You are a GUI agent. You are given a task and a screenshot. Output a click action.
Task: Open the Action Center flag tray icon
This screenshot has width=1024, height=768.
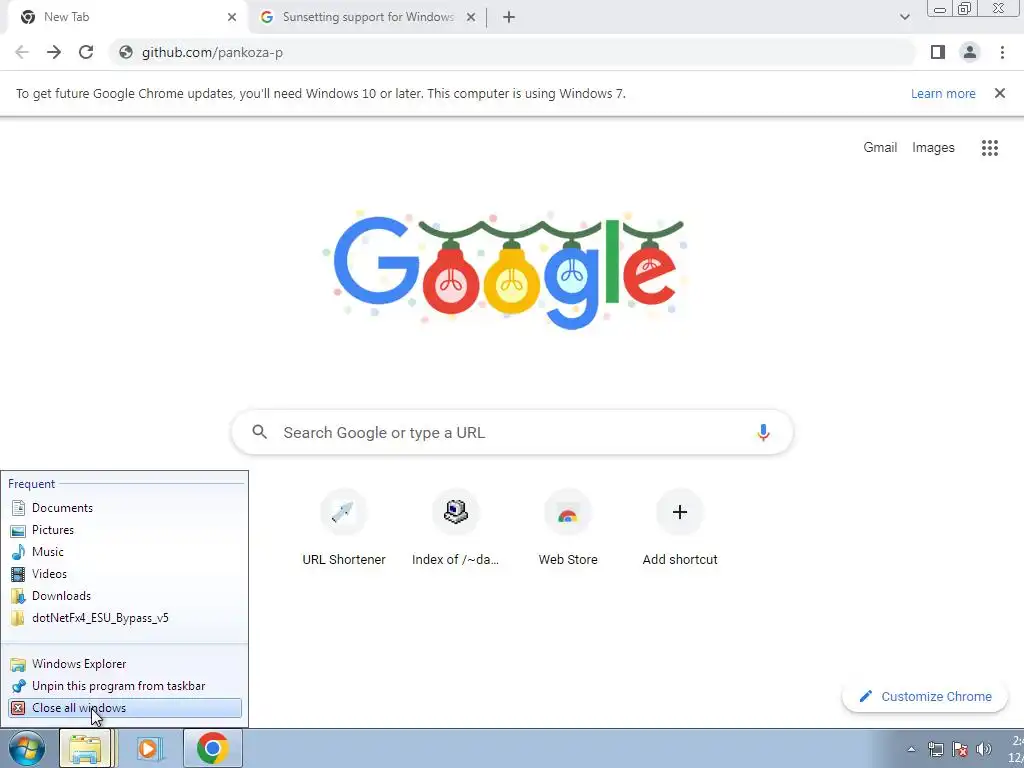click(959, 749)
